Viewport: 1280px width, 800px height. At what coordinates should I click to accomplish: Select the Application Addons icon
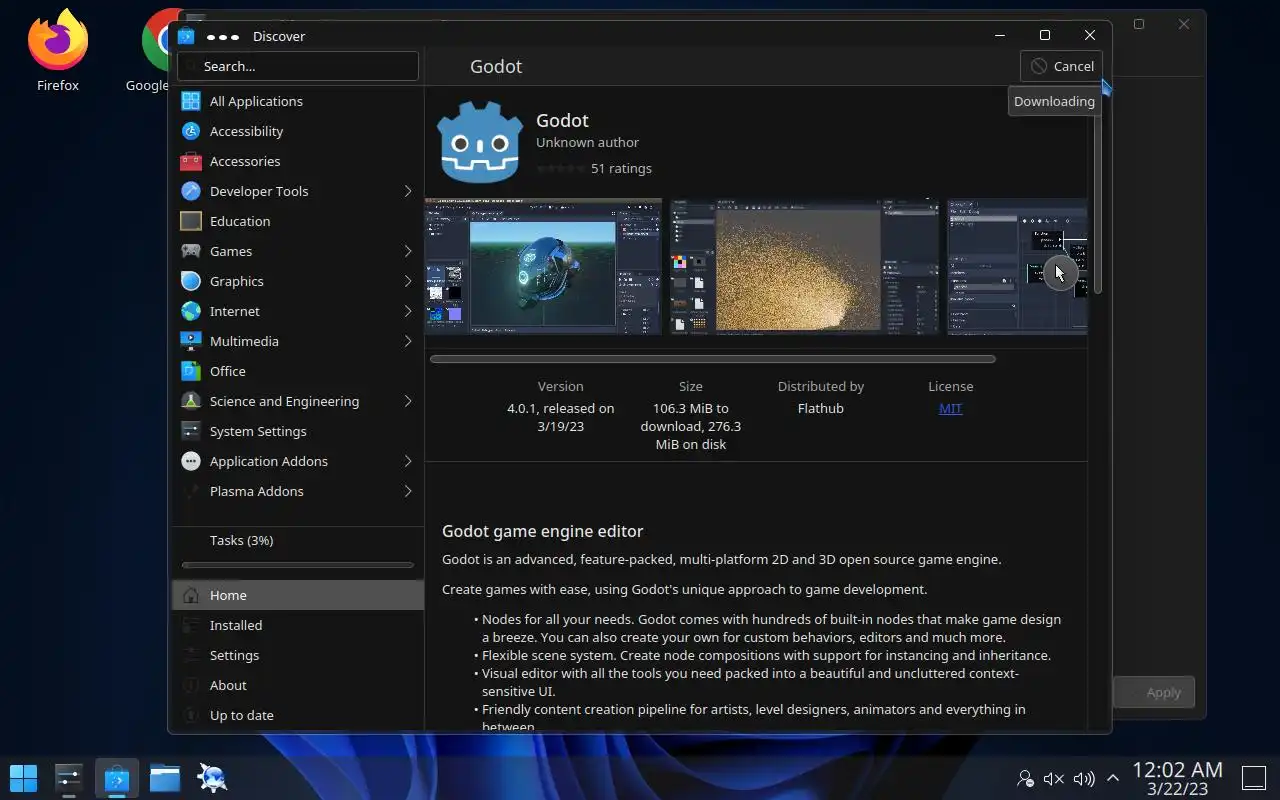(191, 461)
